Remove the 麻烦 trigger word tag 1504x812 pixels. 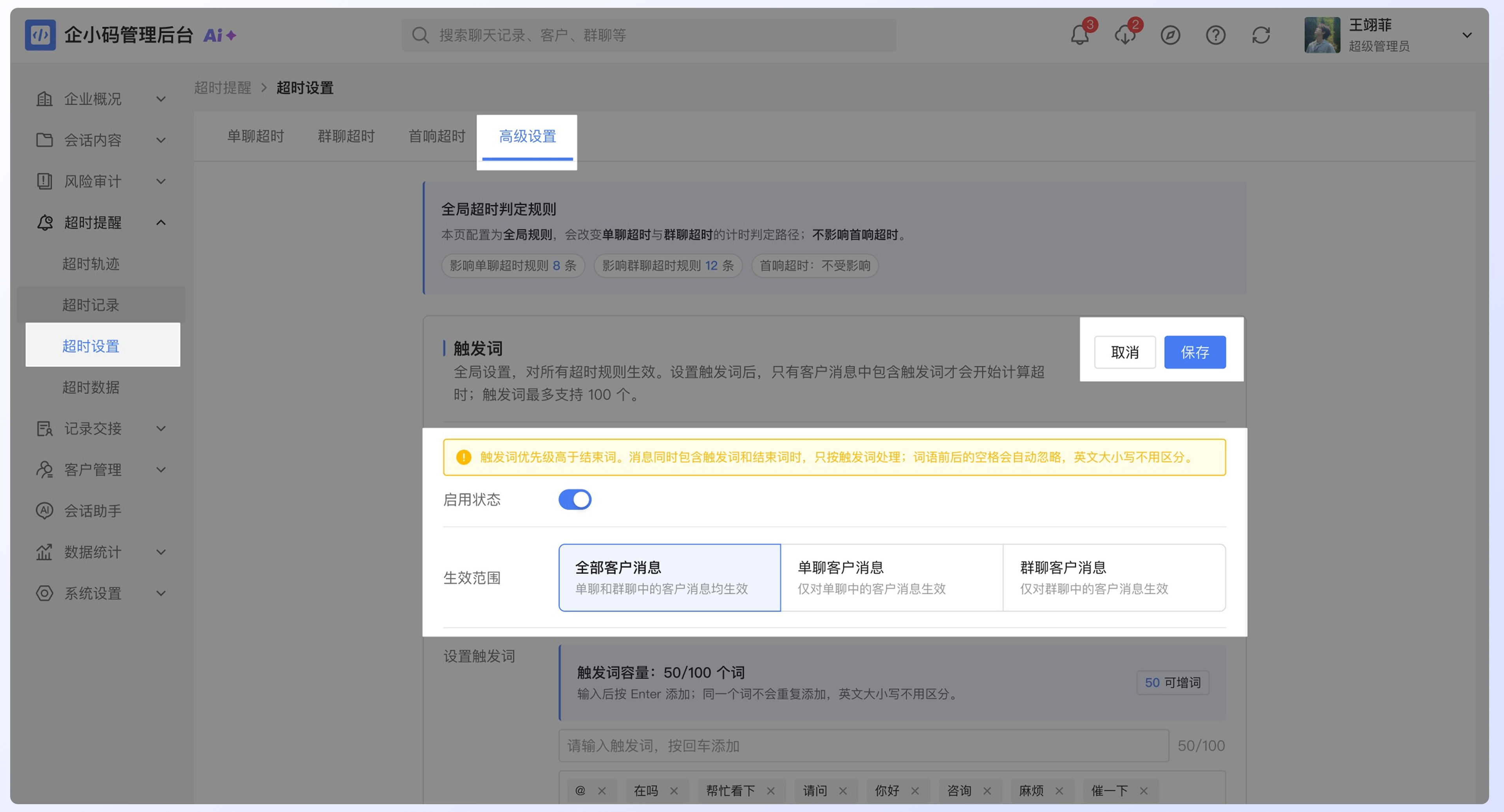pos(1059,791)
